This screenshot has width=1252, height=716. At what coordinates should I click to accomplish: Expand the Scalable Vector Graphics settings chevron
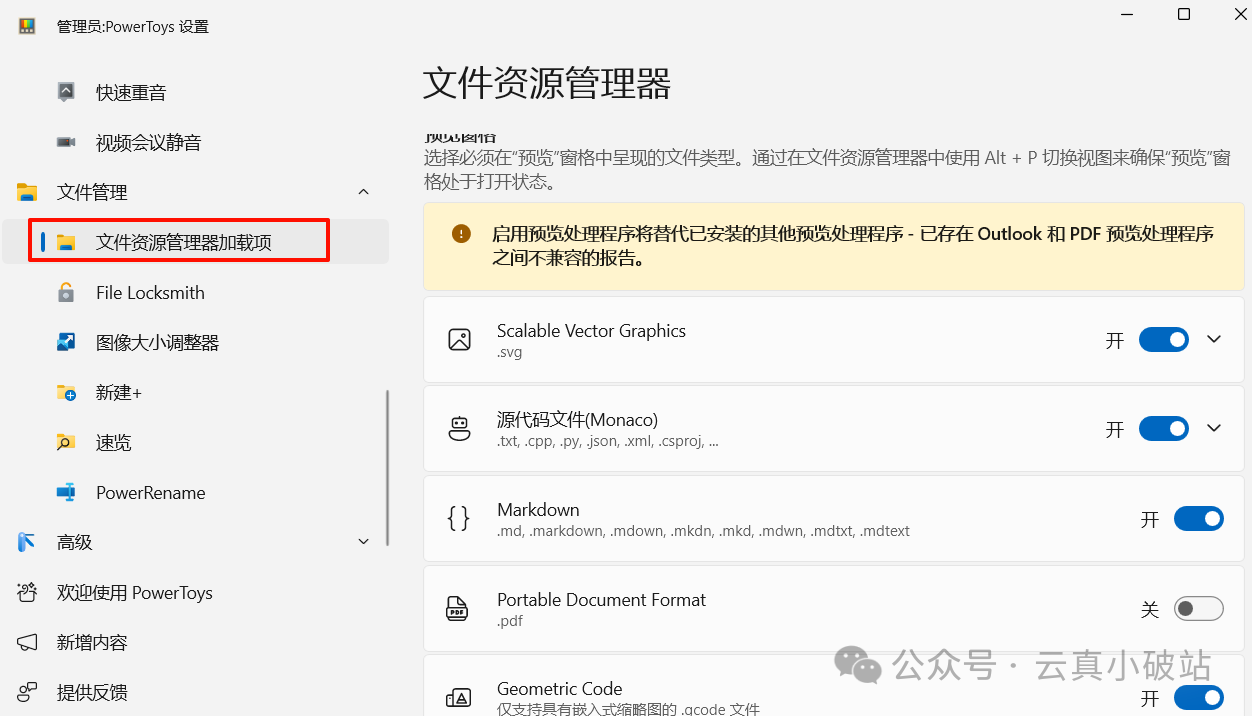[1214, 339]
